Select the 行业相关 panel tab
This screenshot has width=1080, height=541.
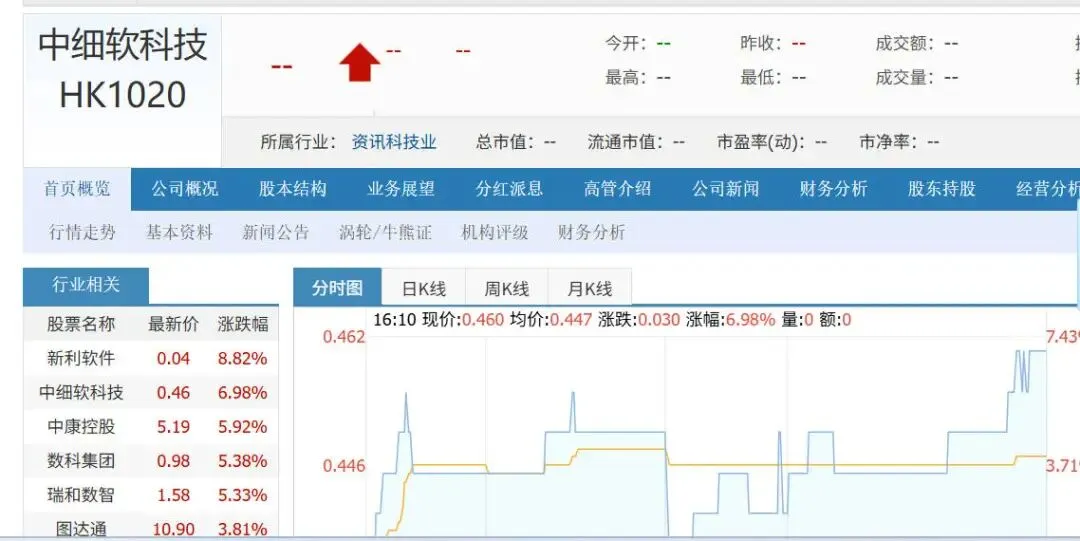[86, 285]
